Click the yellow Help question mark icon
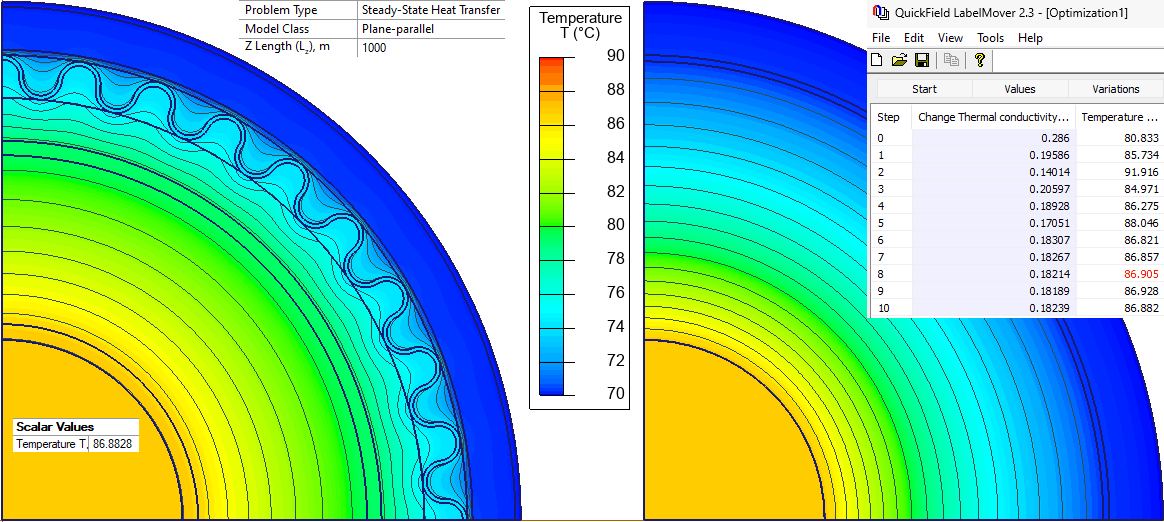The height and width of the screenshot is (522, 1164). click(x=980, y=60)
